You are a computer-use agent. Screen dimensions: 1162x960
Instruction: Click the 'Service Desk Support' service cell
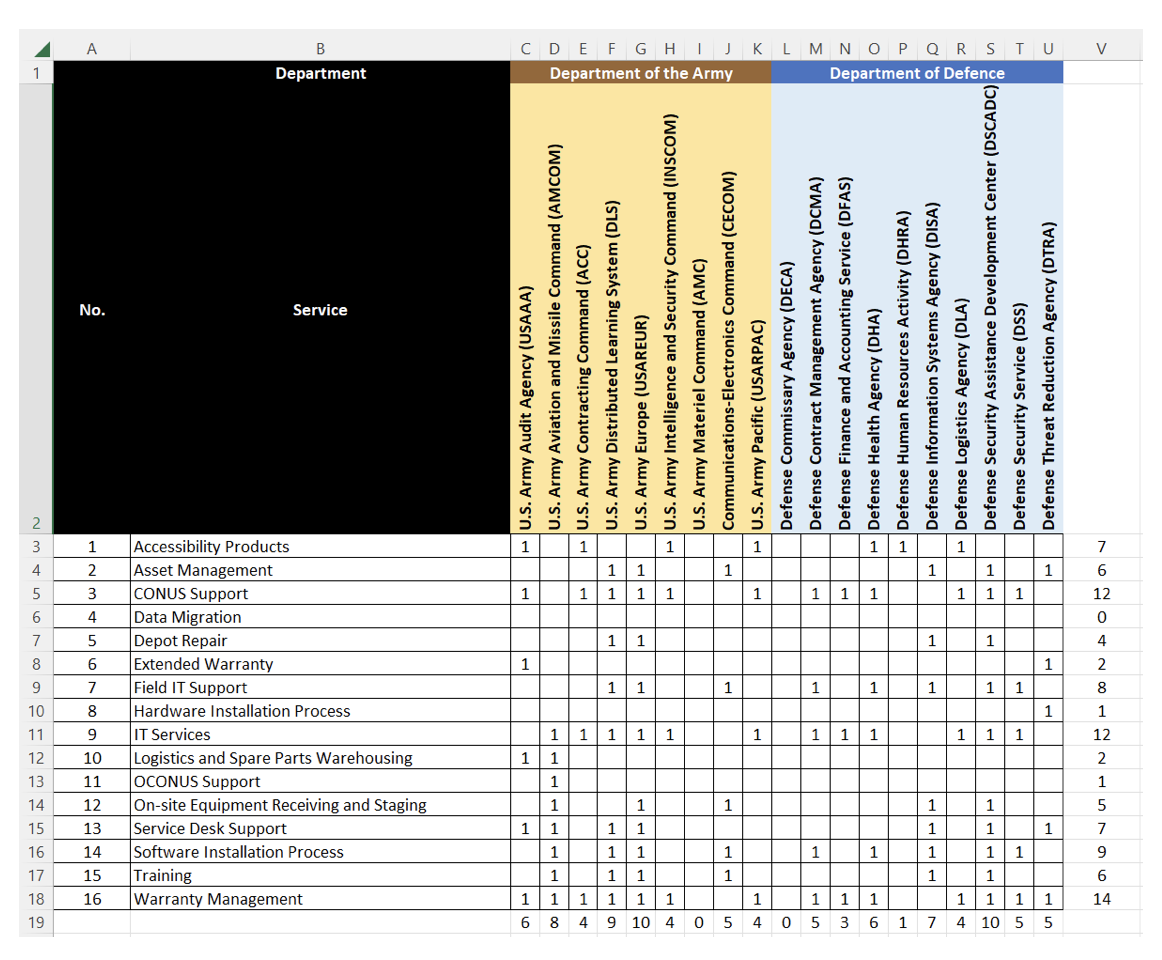click(320, 828)
